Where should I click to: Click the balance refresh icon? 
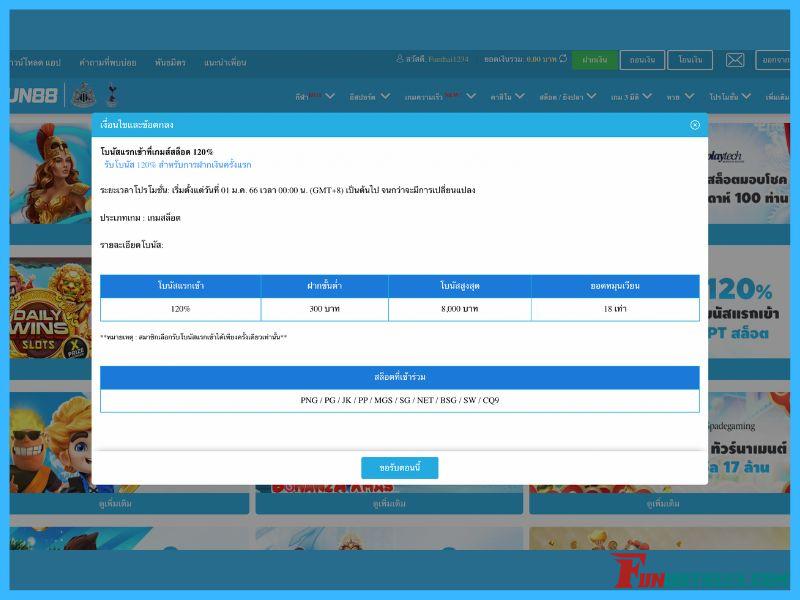click(563, 59)
